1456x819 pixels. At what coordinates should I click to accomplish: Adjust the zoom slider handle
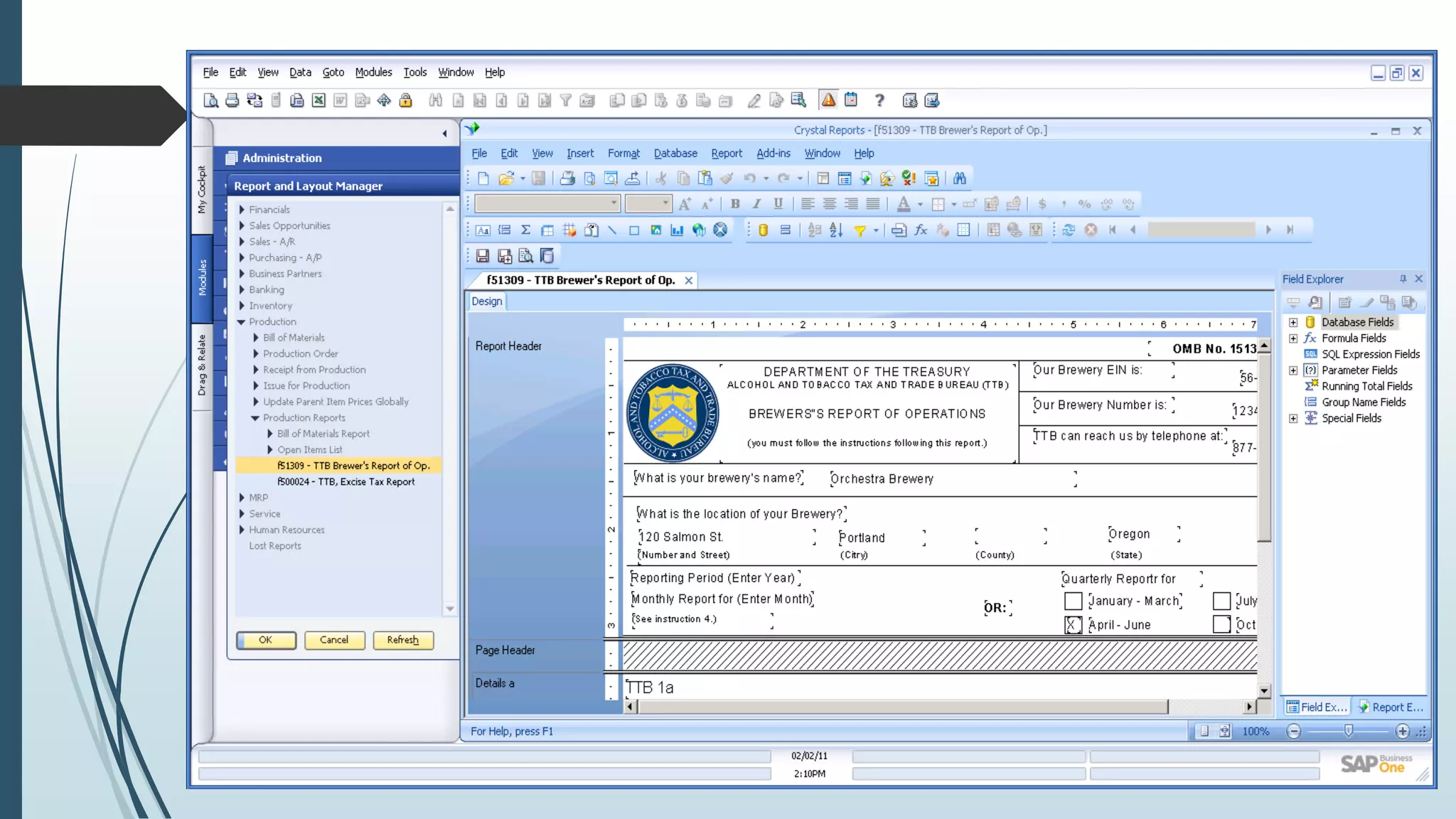point(1348,731)
